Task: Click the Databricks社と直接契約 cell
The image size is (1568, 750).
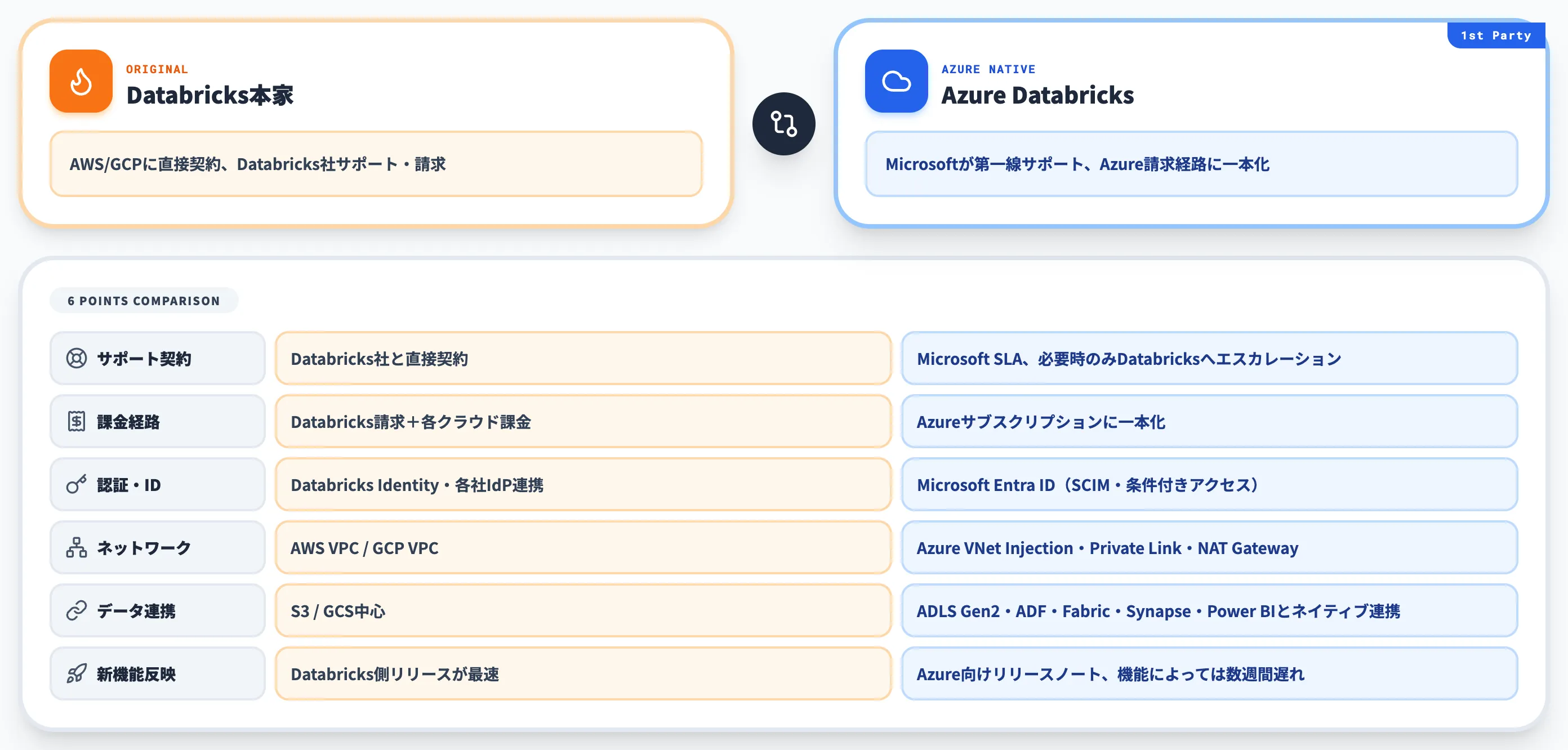Action: (583, 359)
